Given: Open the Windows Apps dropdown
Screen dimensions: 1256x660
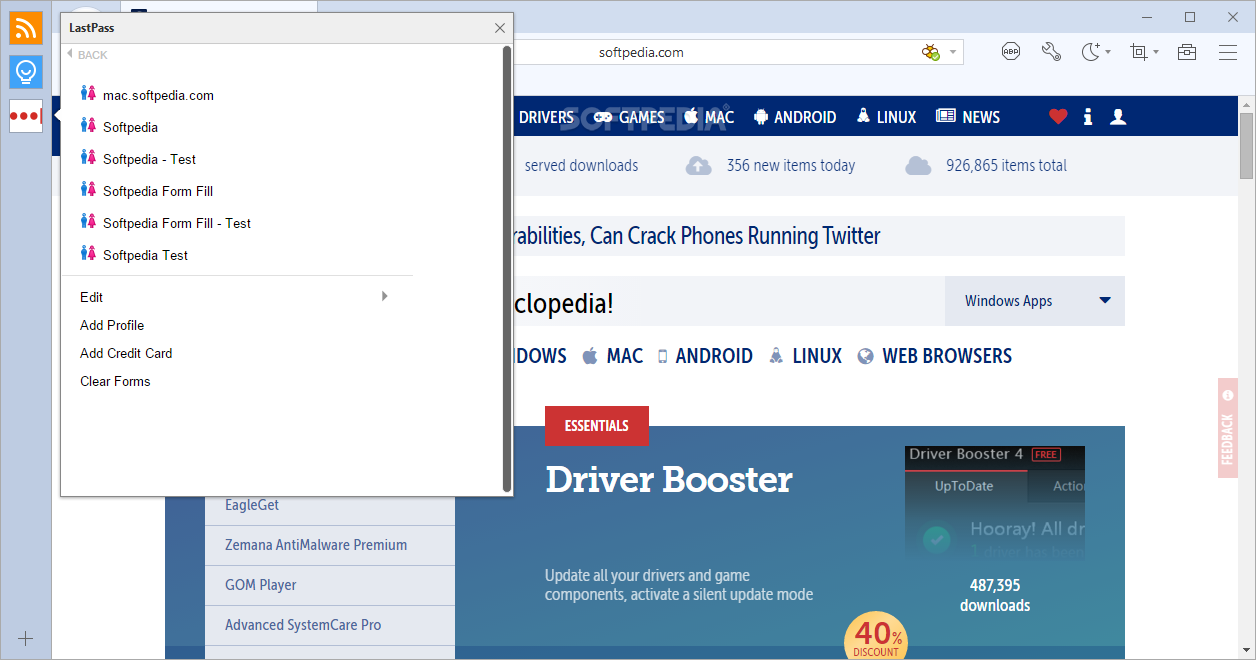Looking at the screenshot, I should [1035, 301].
